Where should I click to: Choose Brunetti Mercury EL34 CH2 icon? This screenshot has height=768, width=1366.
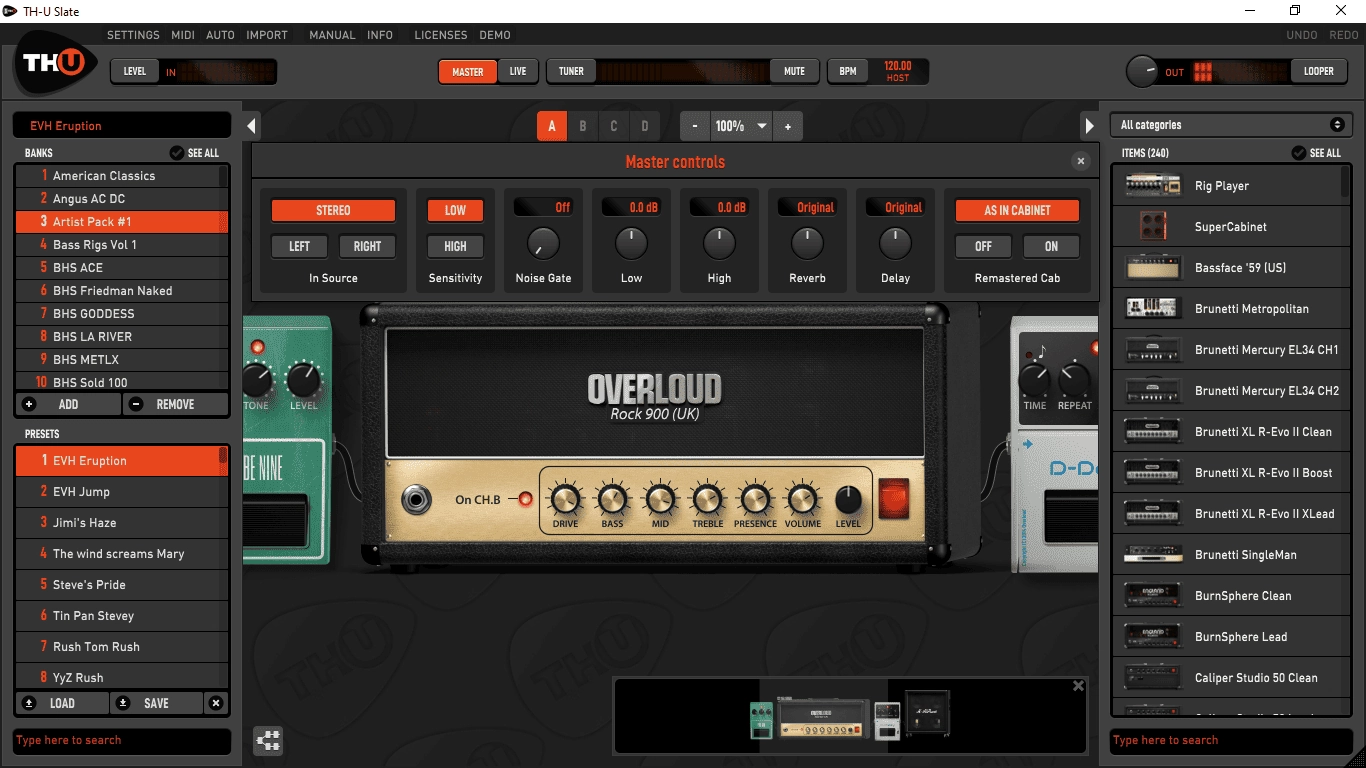(x=1152, y=390)
